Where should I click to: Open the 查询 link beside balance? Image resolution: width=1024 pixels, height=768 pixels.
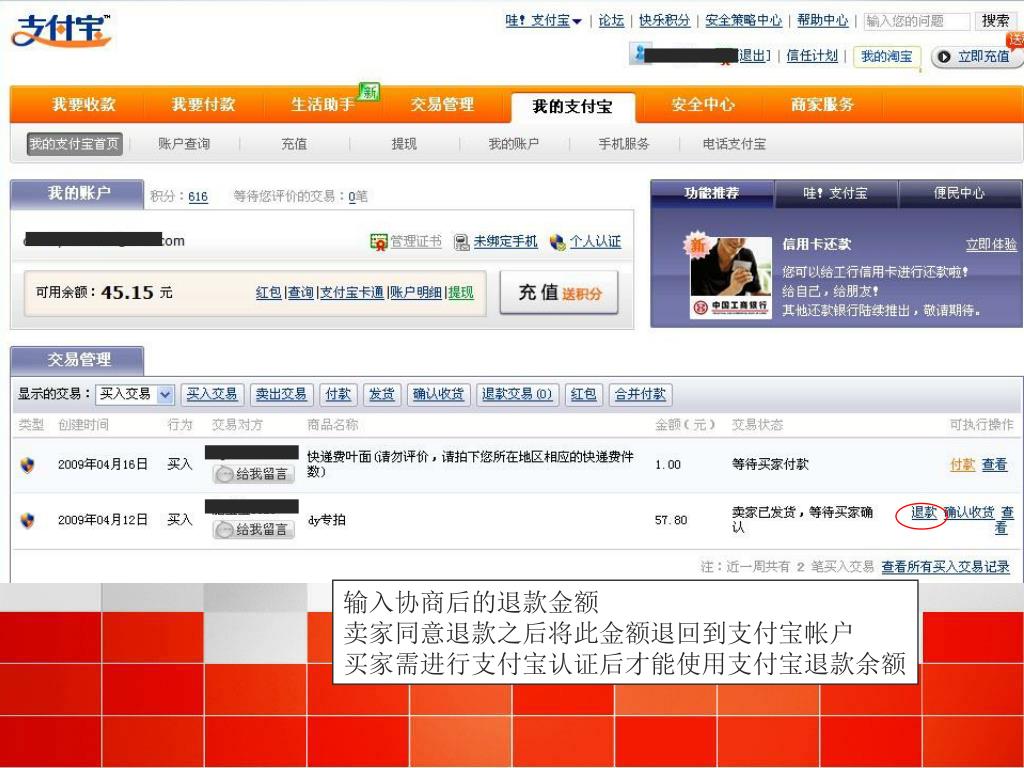point(301,293)
